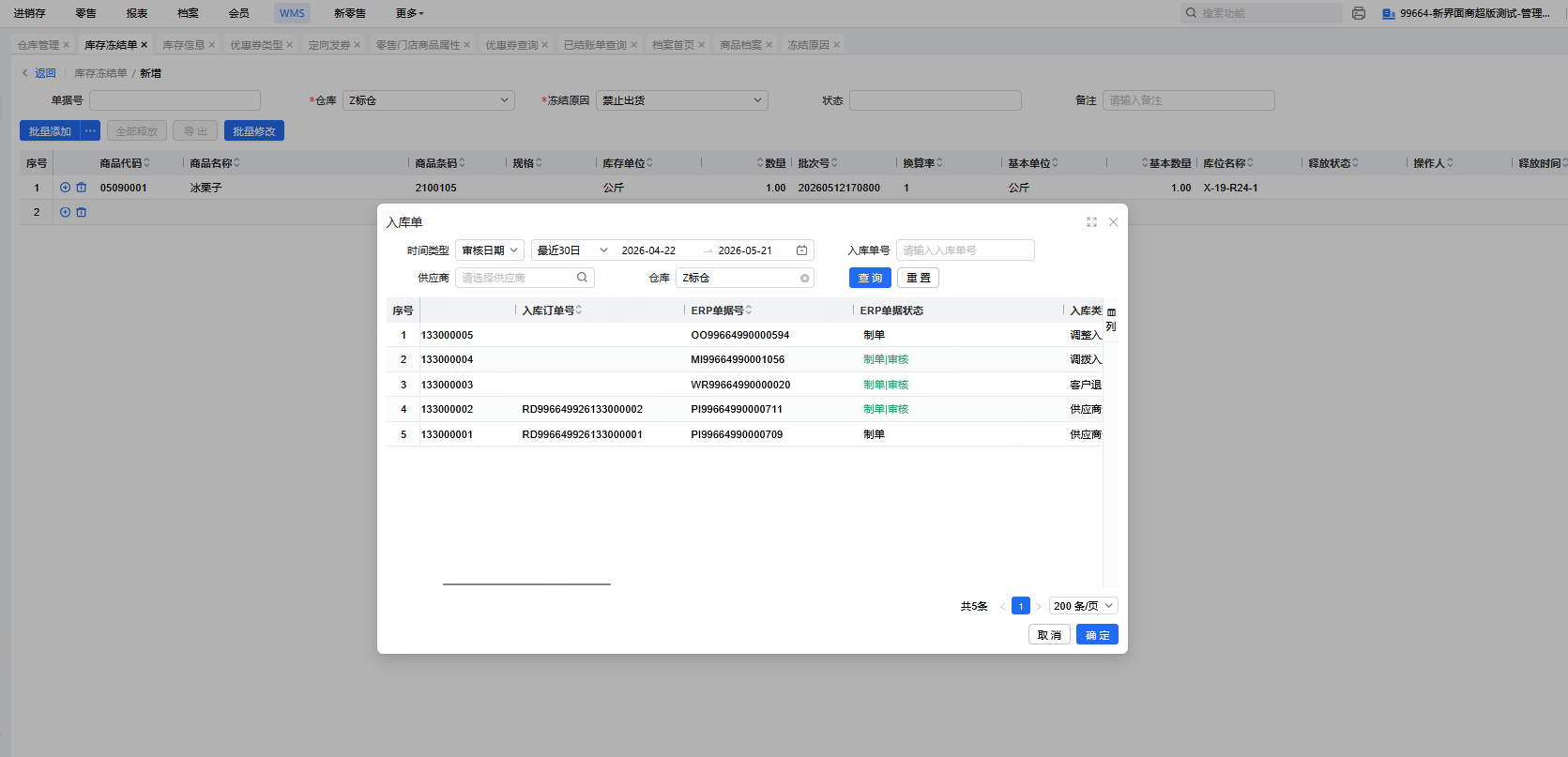Open the WMS menu
The image size is (1568, 757).
292,13
